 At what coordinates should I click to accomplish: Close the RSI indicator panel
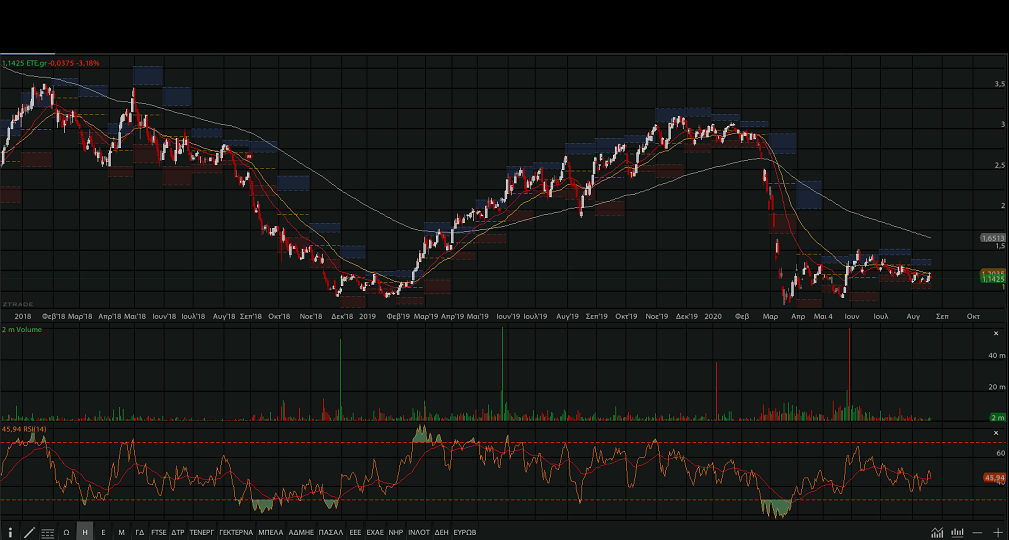coord(995,431)
